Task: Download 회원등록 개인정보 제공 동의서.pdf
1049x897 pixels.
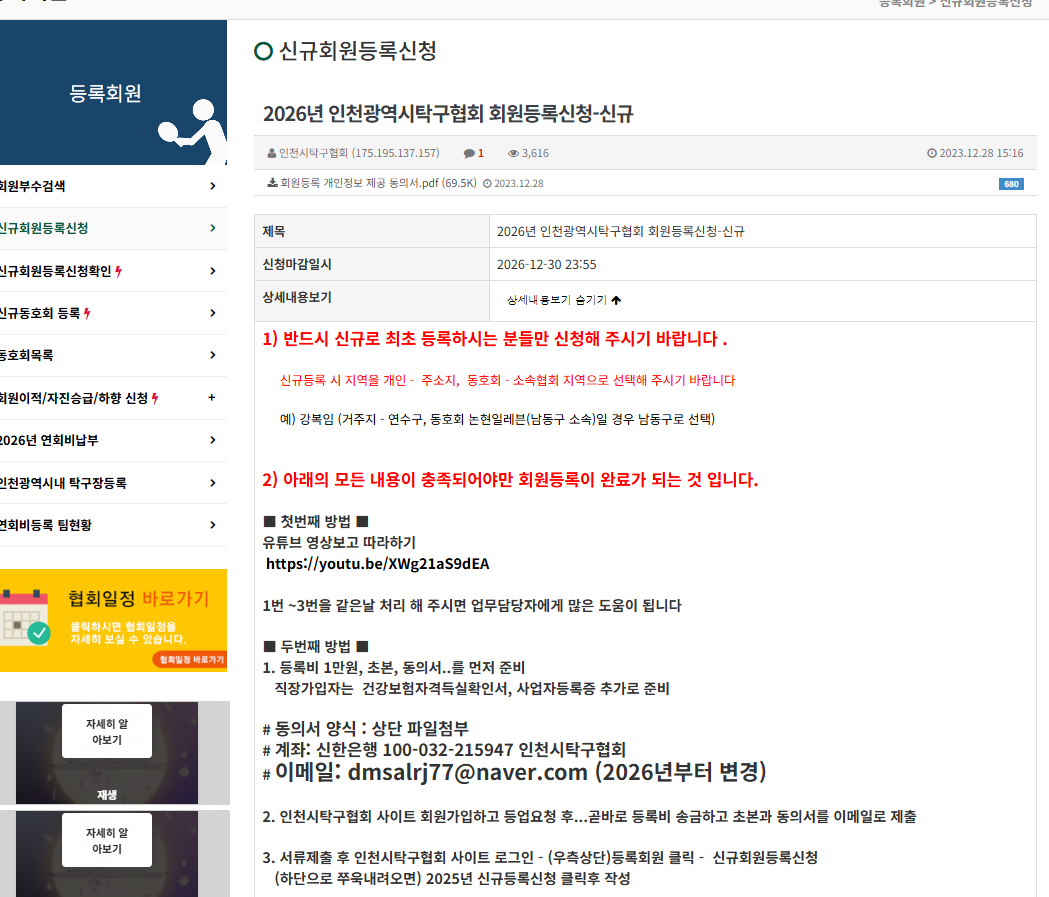Action: pyautogui.click(x=378, y=183)
